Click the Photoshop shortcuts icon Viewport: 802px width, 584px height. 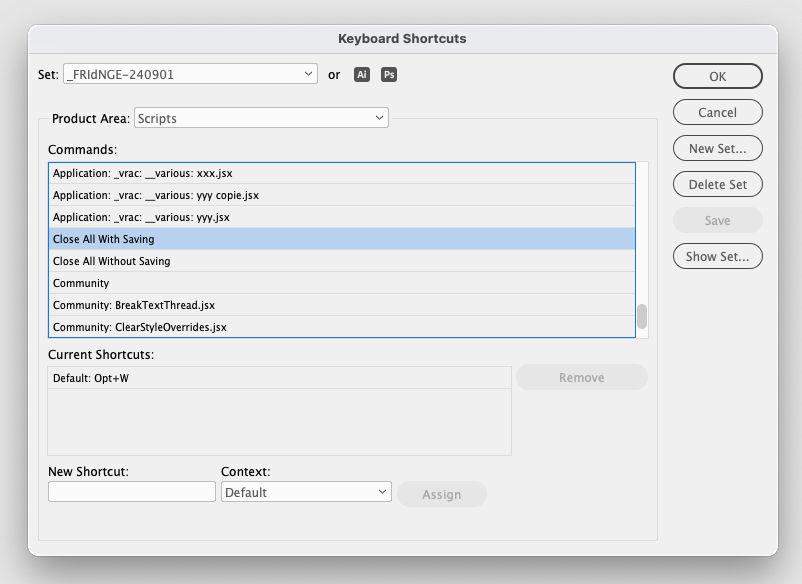pyautogui.click(x=389, y=75)
